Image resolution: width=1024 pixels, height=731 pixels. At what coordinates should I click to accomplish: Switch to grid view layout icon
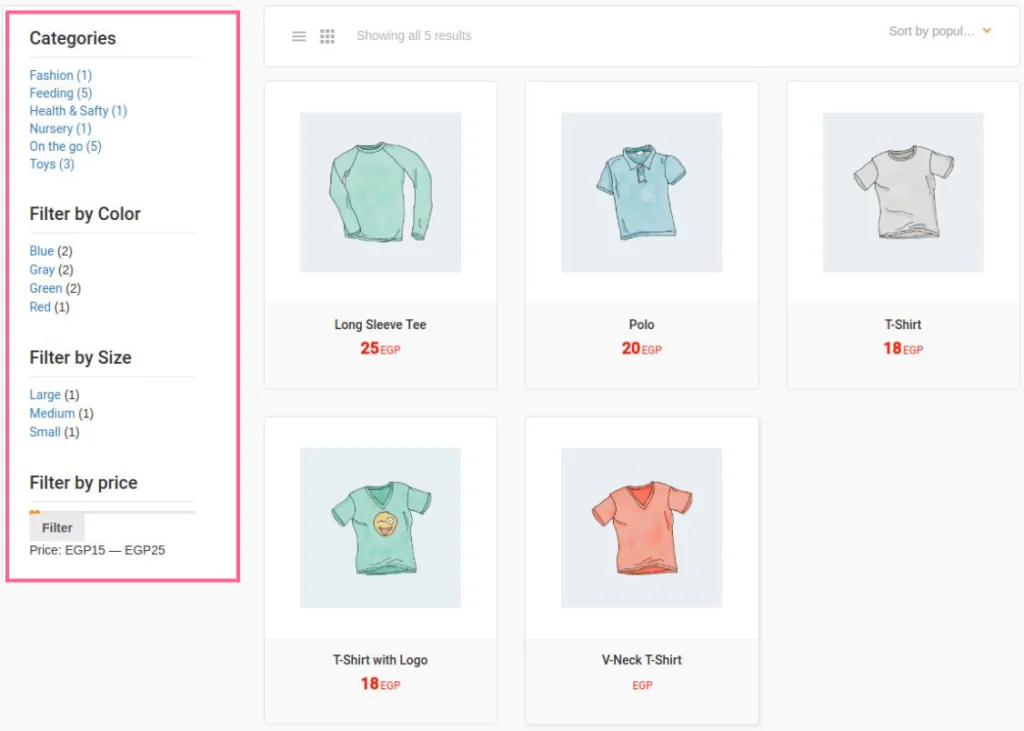(x=327, y=37)
